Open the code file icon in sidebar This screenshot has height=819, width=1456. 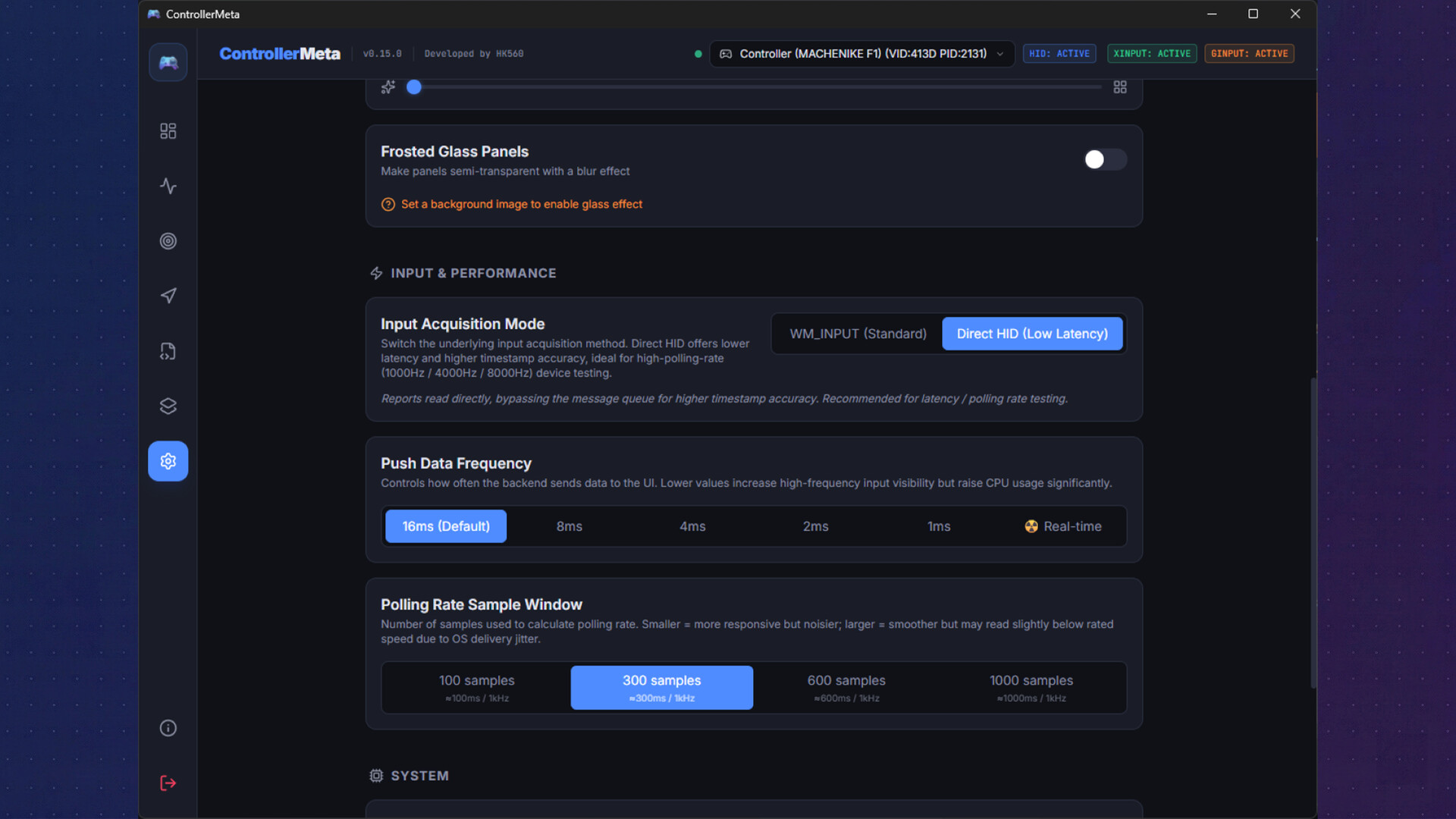tap(168, 351)
